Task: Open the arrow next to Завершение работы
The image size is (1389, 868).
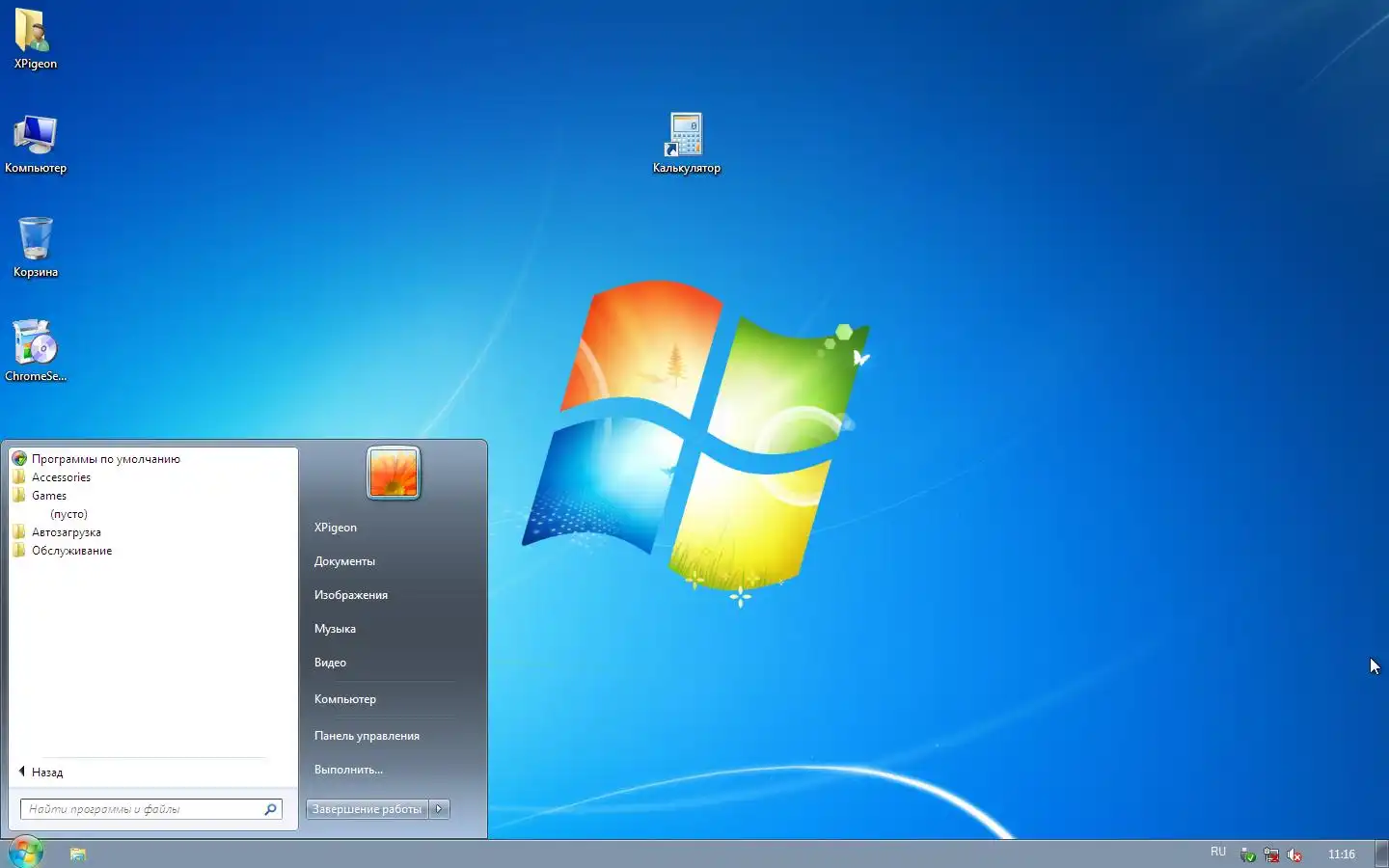Action: pyautogui.click(x=440, y=809)
